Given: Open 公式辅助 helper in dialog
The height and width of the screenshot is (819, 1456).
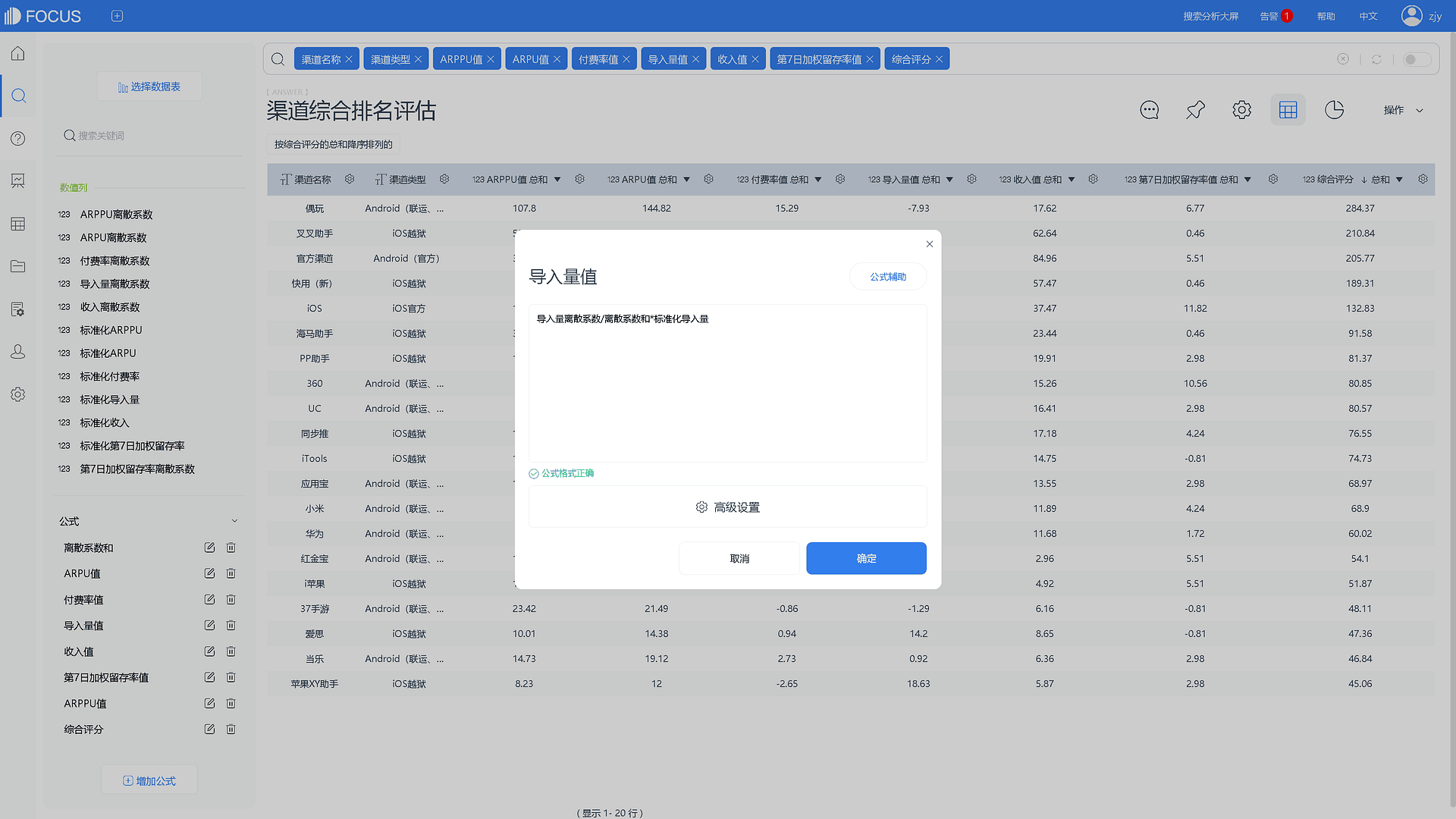Looking at the screenshot, I should [x=888, y=277].
